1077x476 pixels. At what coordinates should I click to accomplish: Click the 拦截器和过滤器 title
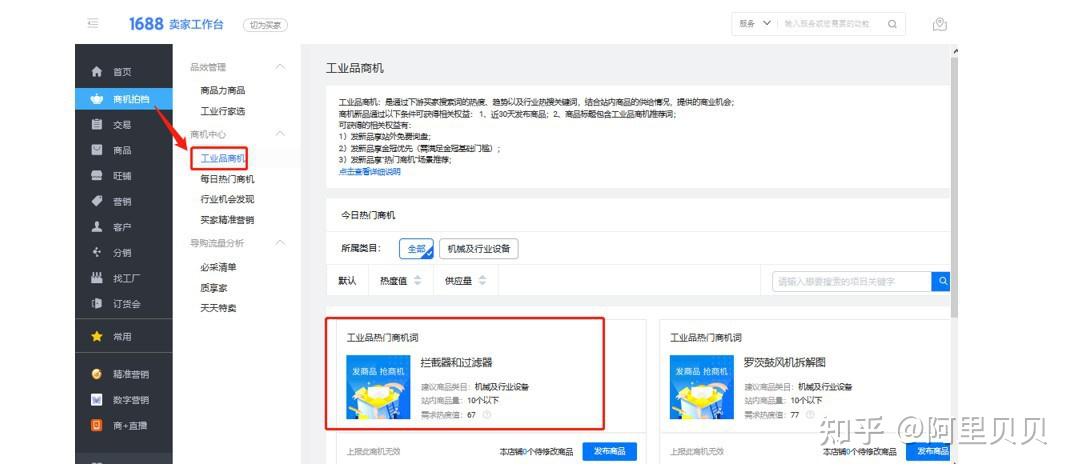[x=457, y=363]
